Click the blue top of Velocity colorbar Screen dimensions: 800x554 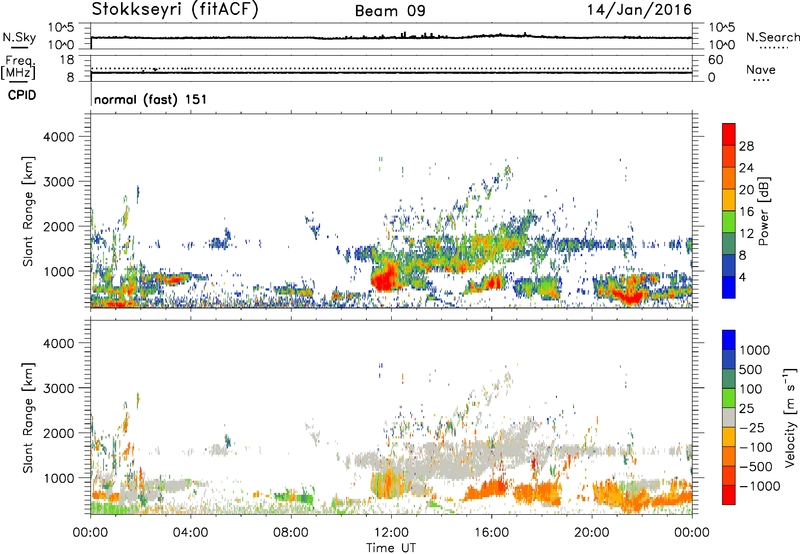[x=729, y=340]
